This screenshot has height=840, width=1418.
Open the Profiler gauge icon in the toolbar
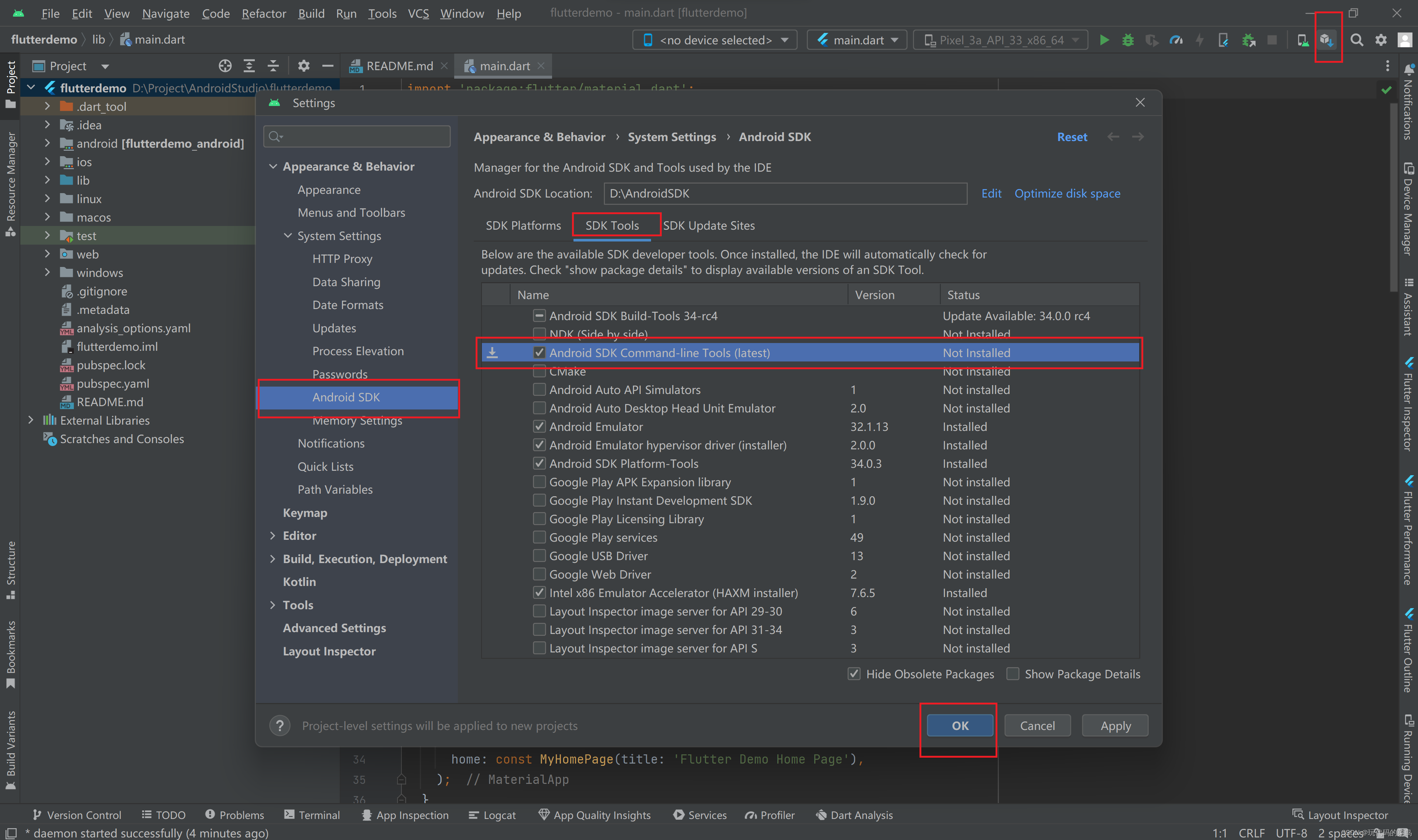pyautogui.click(x=1176, y=40)
